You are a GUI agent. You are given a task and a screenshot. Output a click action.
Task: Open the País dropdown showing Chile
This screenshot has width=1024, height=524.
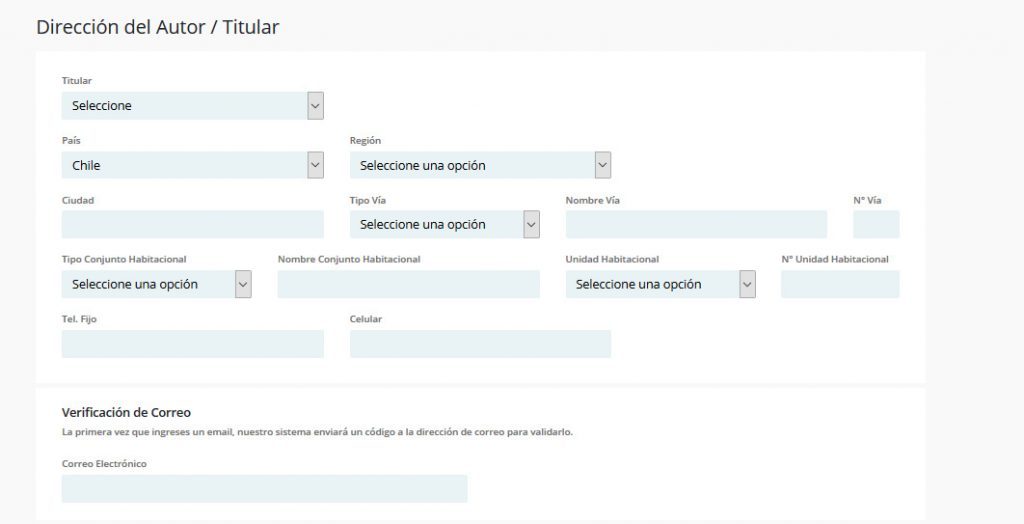point(193,165)
